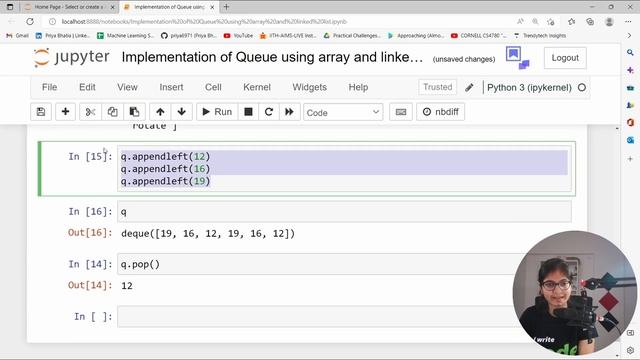The width and height of the screenshot is (640, 360).
Task: Click the zoom magnifier icon in address bar
Action: pos(535,22)
